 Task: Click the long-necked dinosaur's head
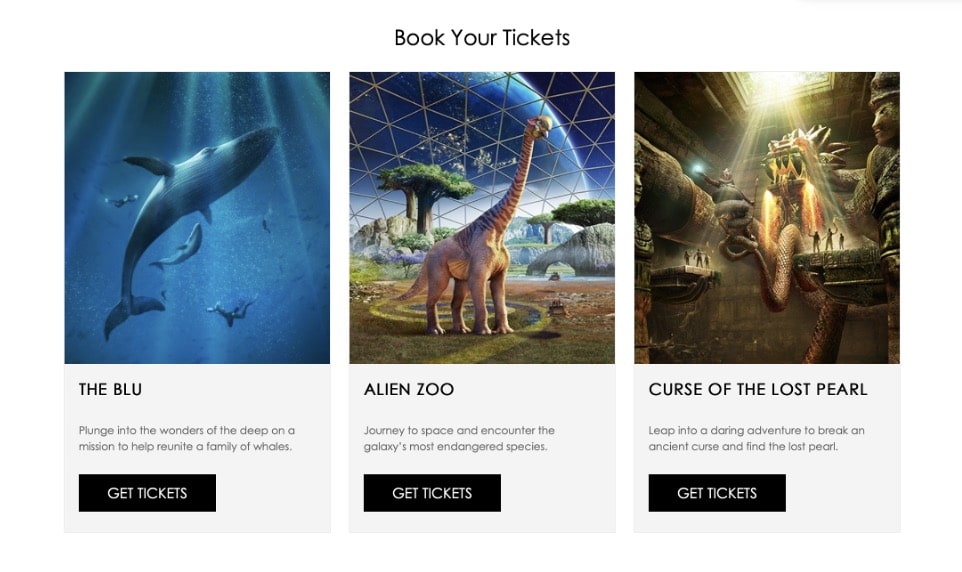pyautogui.click(x=541, y=126)
